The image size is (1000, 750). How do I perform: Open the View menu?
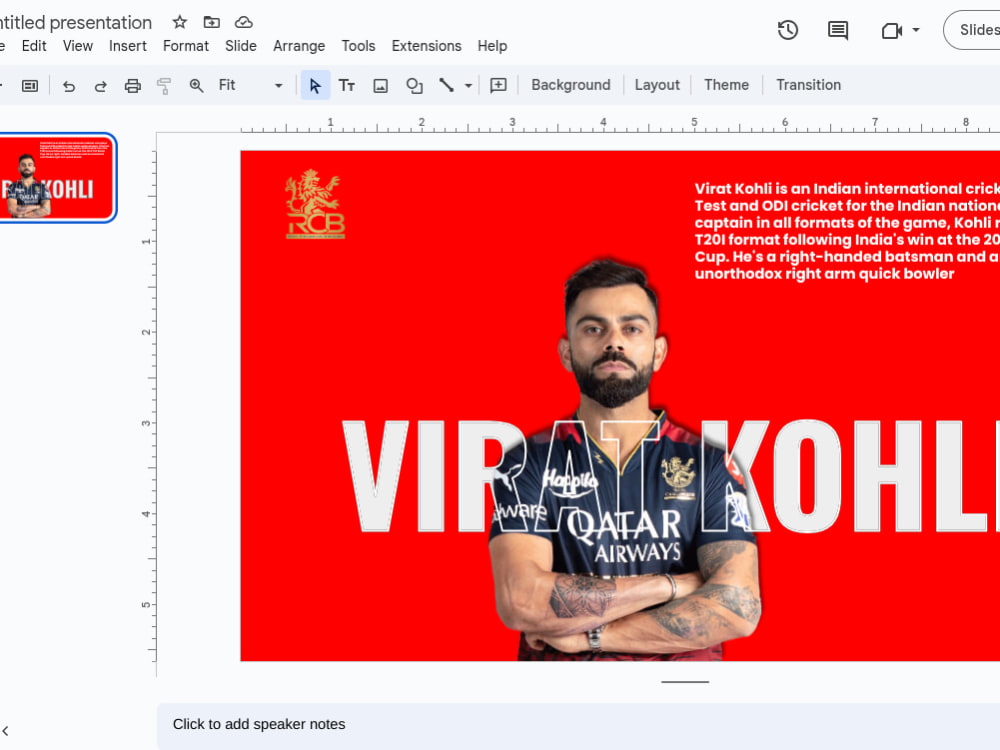tap(78, 46)
